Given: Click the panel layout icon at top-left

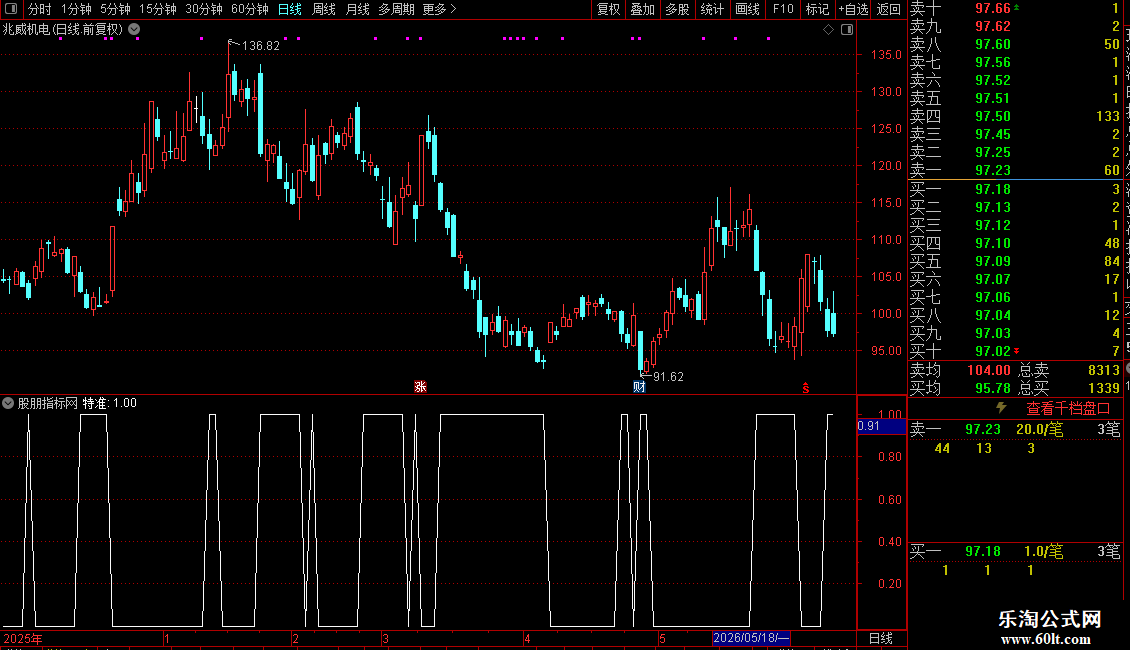Looking at the screenshot, I should click(11, 9).
